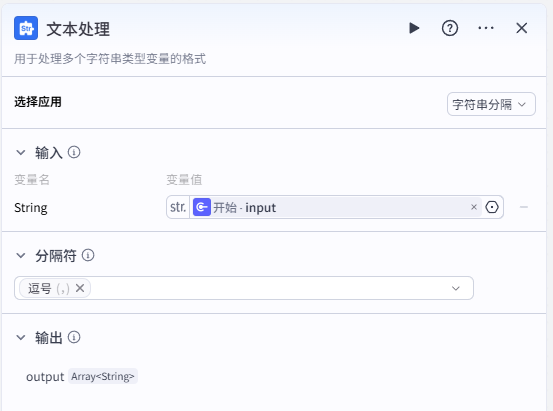Open the 字符串分隔 application dropdown
The width and height of the screenshot is (553, 411).
tap(491, 104)
